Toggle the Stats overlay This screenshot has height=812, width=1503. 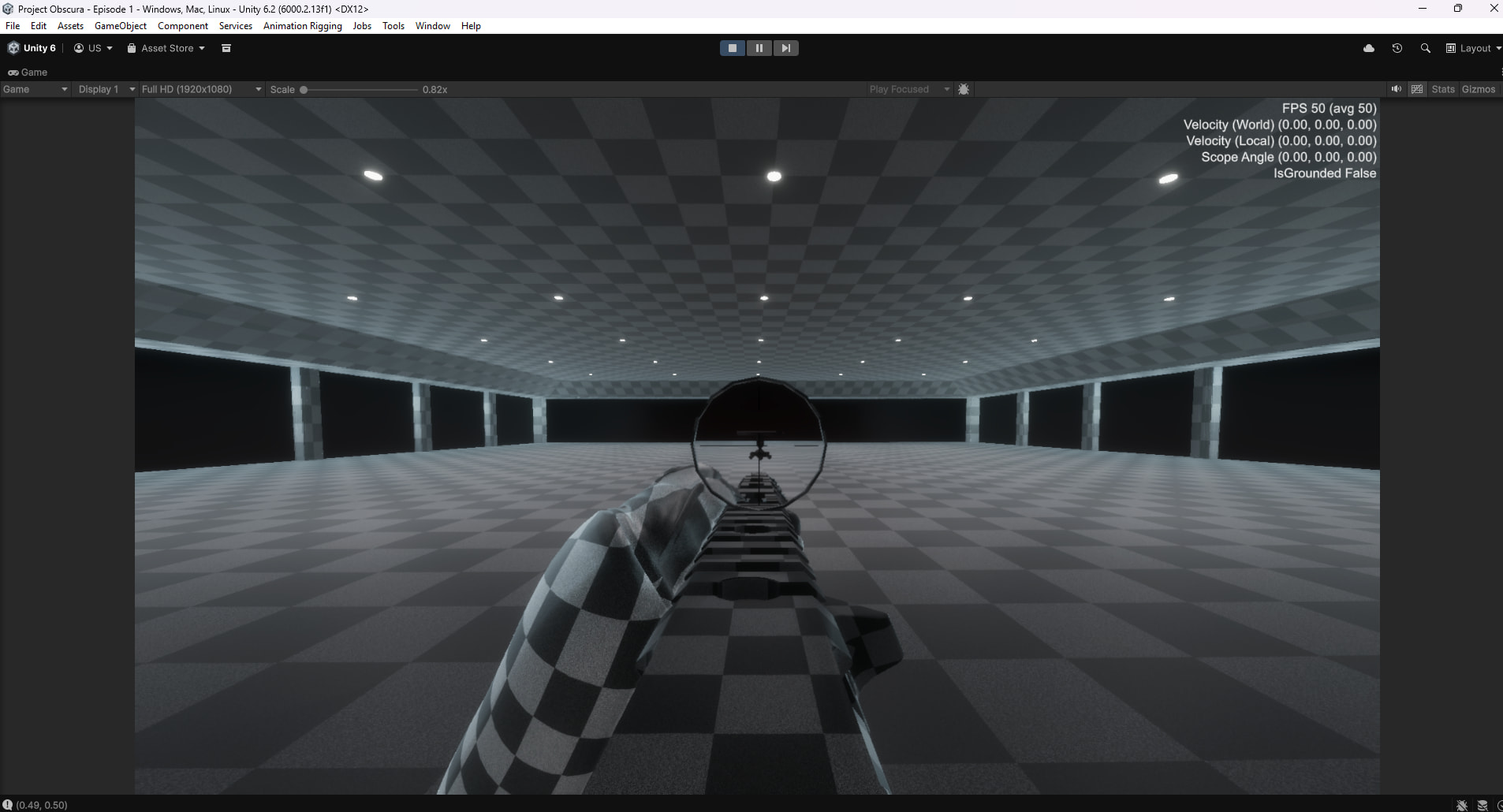tap(1441, 88)
